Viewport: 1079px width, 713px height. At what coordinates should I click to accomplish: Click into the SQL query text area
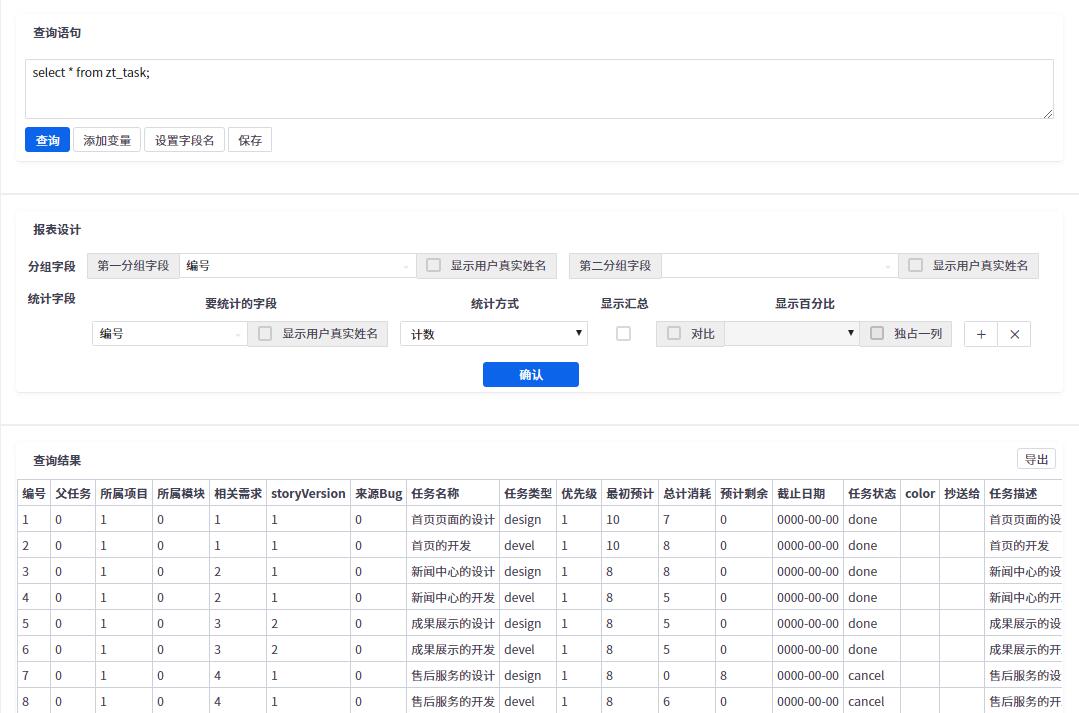(538, 89)
